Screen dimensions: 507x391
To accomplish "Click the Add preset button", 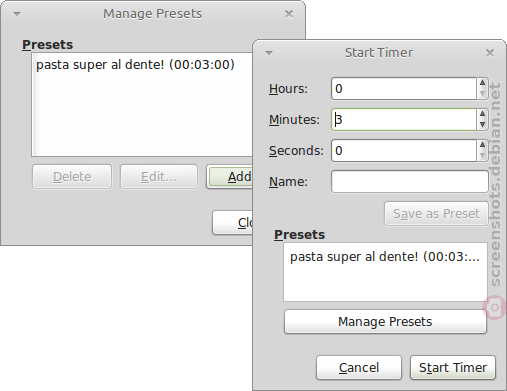I will pos(230,177).
